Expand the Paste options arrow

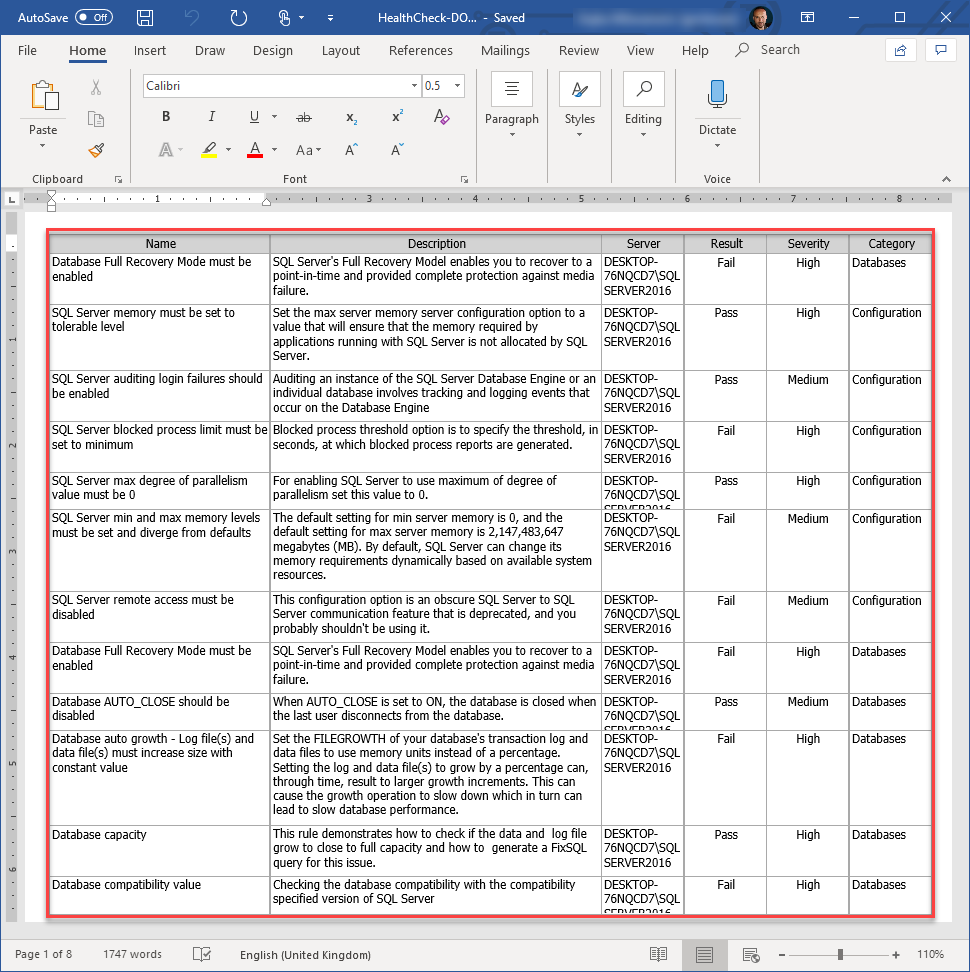pos(43,146)
